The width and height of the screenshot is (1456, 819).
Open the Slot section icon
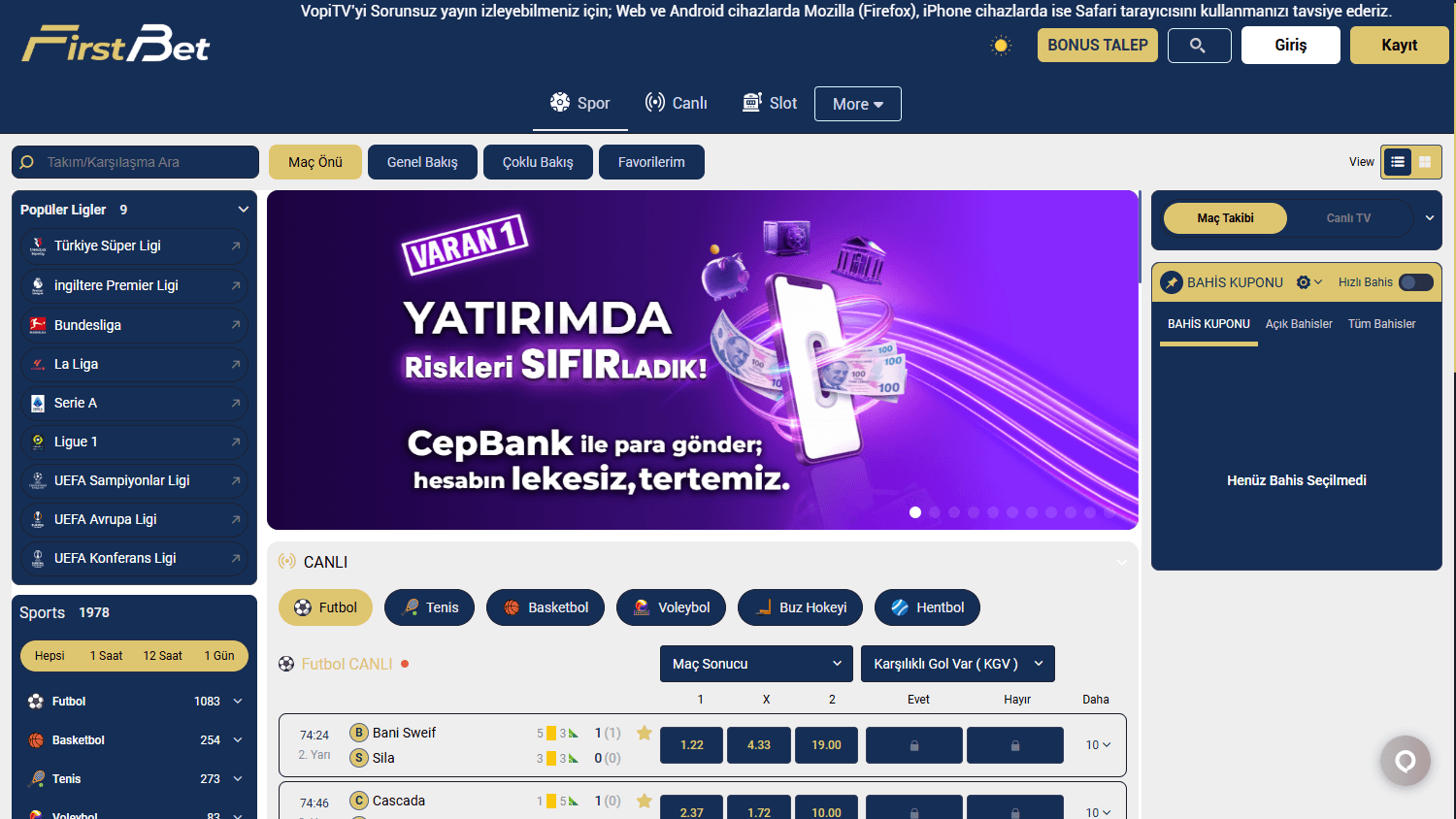[x=751, y=102]
